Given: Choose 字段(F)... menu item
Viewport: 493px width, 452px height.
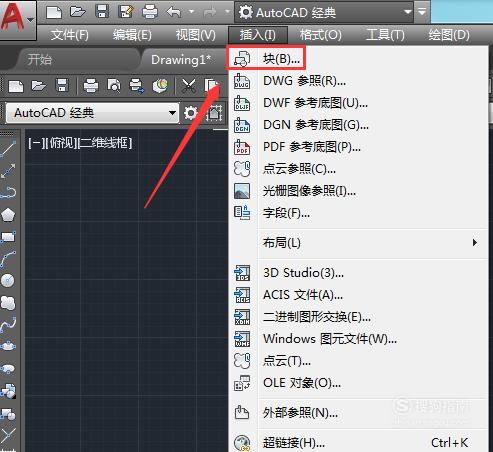Looking at the screenshot, I should point(358,213).
